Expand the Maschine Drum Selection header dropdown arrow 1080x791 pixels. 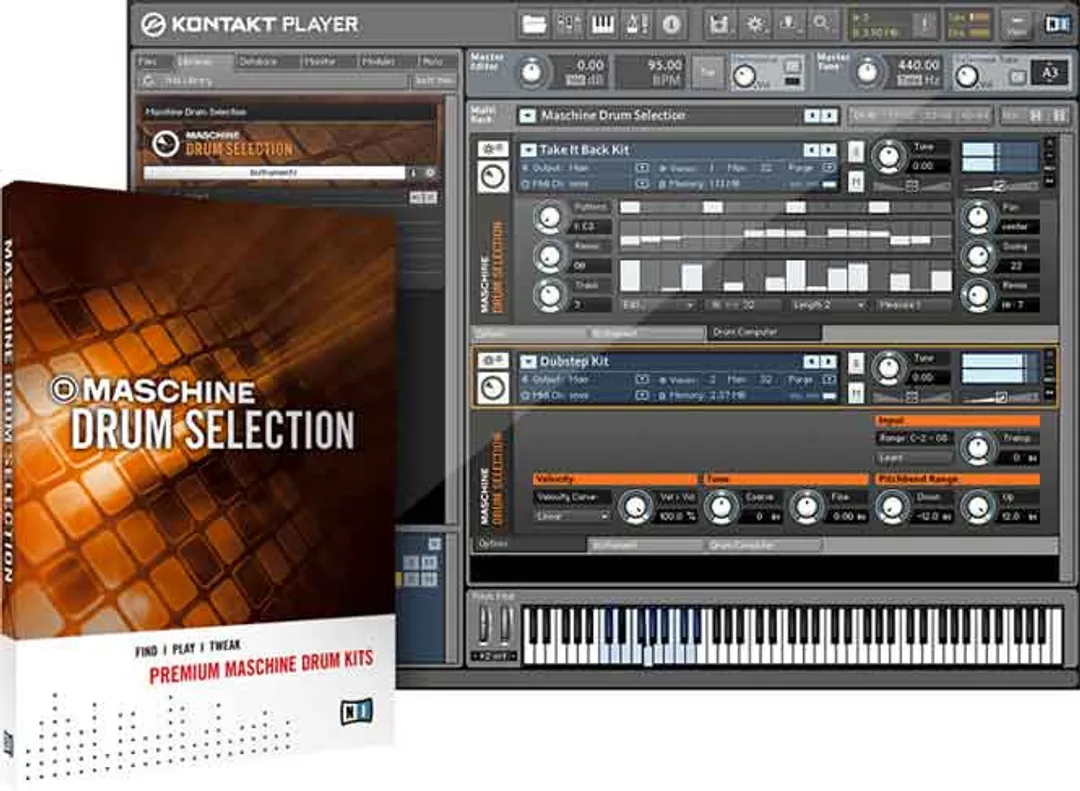527,116
